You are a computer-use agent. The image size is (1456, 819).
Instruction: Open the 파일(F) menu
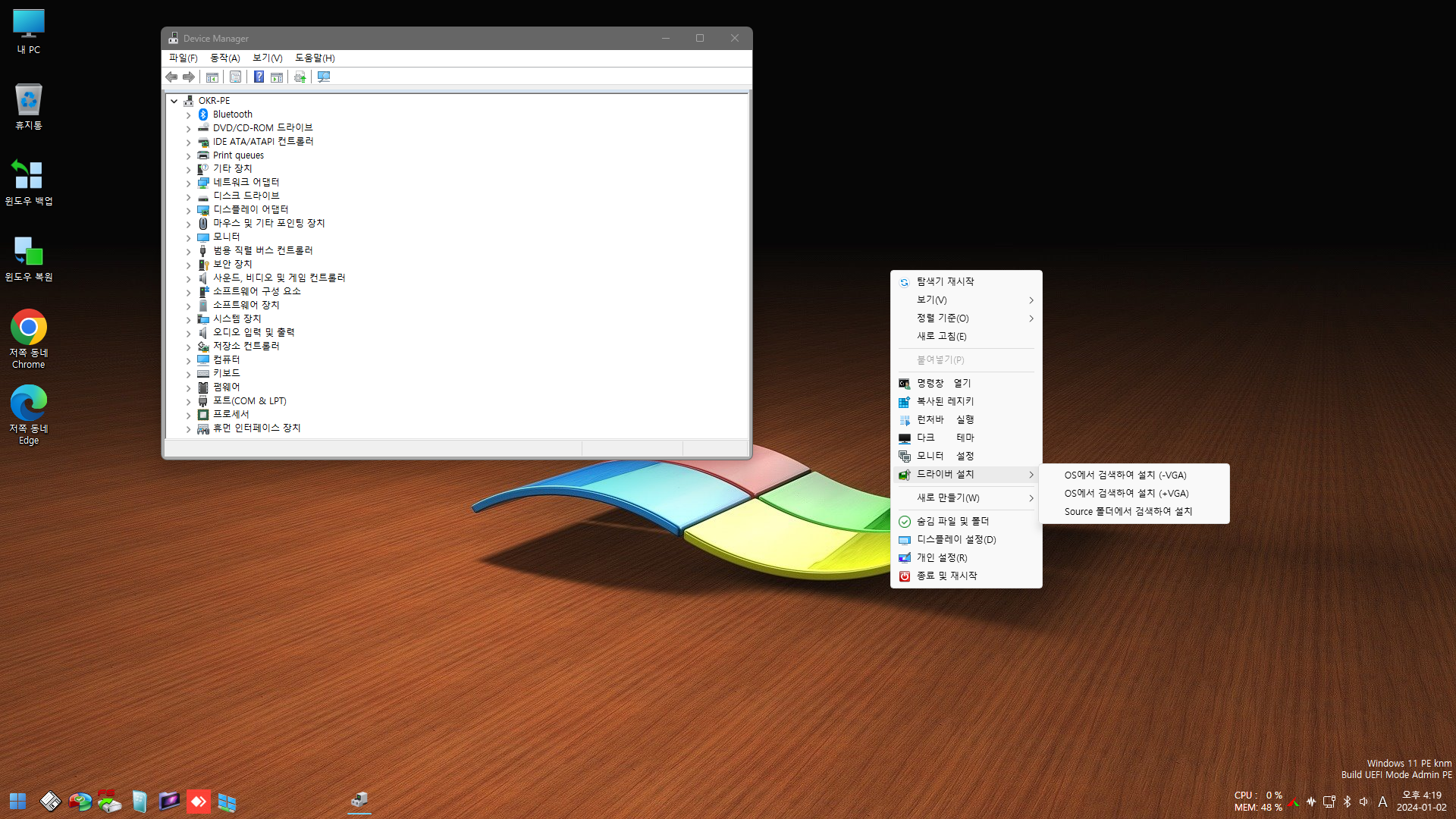(x=184, y=58)
